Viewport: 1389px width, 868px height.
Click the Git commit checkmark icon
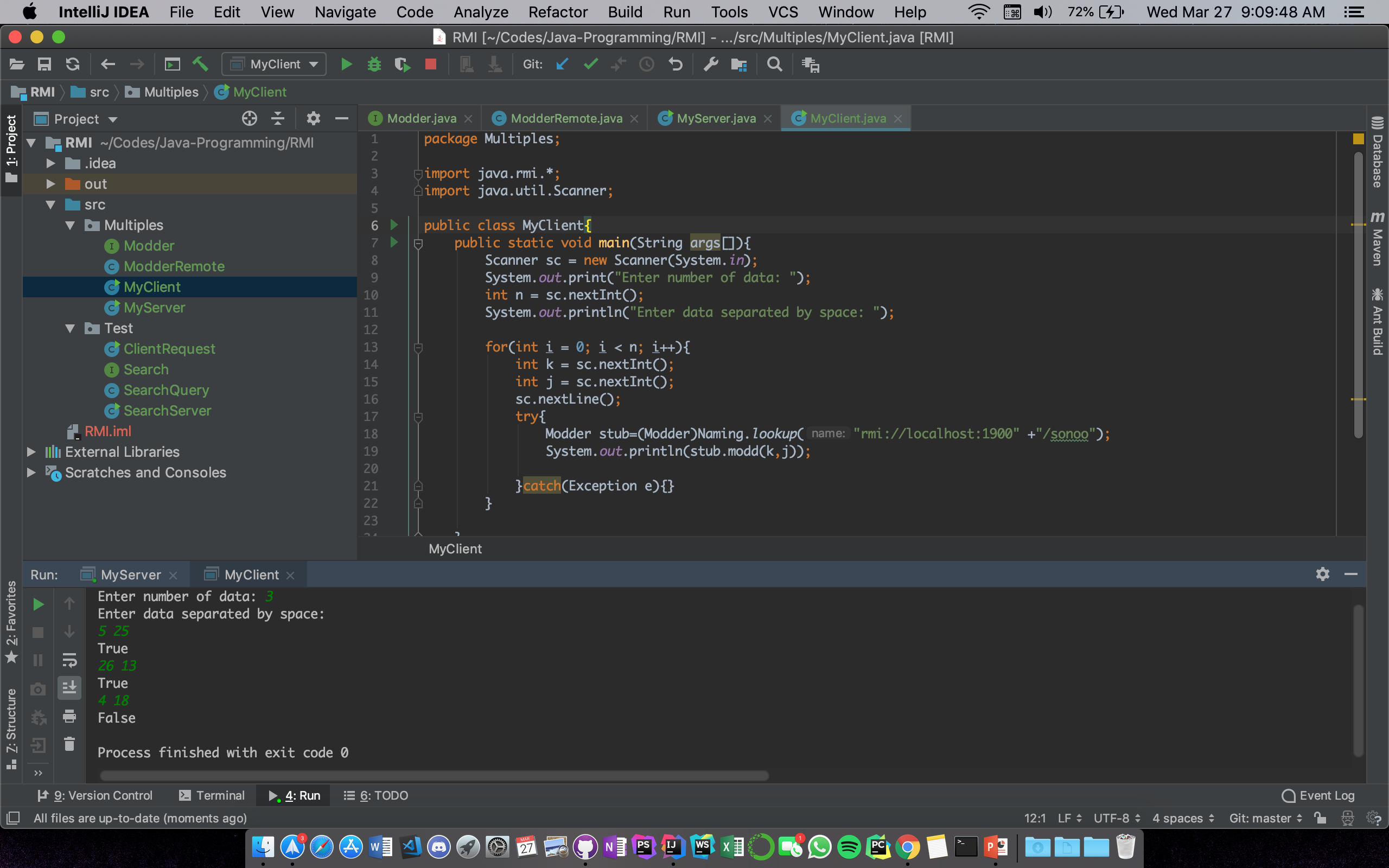[x=591, y=65]
